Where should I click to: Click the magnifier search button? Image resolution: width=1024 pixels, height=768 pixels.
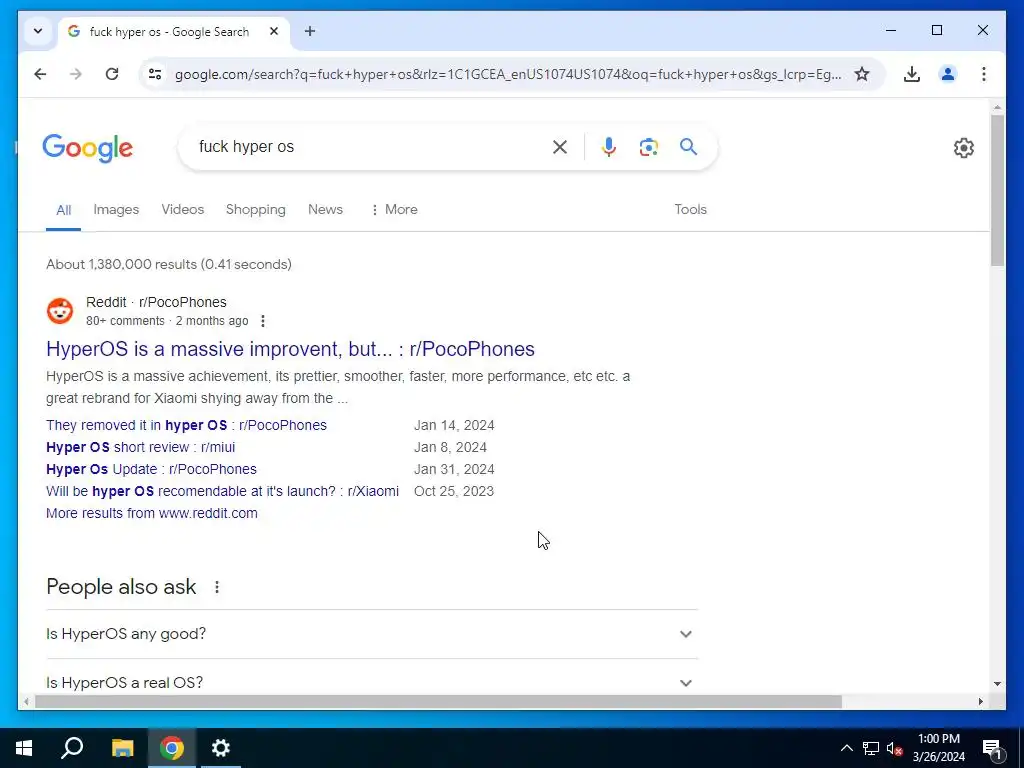tap(688, 147)
